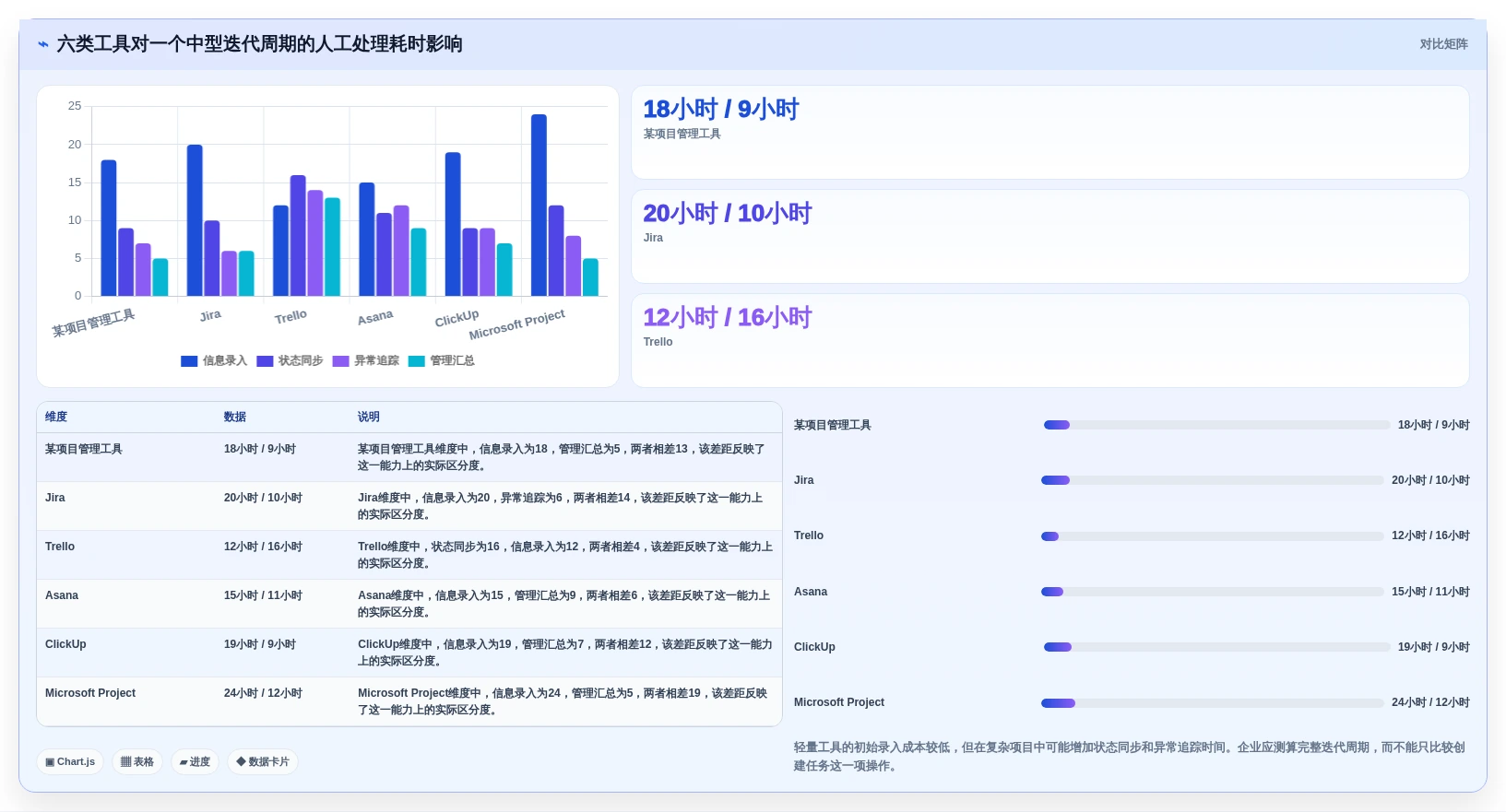The height and width of the screenshot is (812, 1506).
Task: Open the 18小时 / 9小时 某项目管理工具 data card
Action: pyautogui.click(x=1049, y=133)
